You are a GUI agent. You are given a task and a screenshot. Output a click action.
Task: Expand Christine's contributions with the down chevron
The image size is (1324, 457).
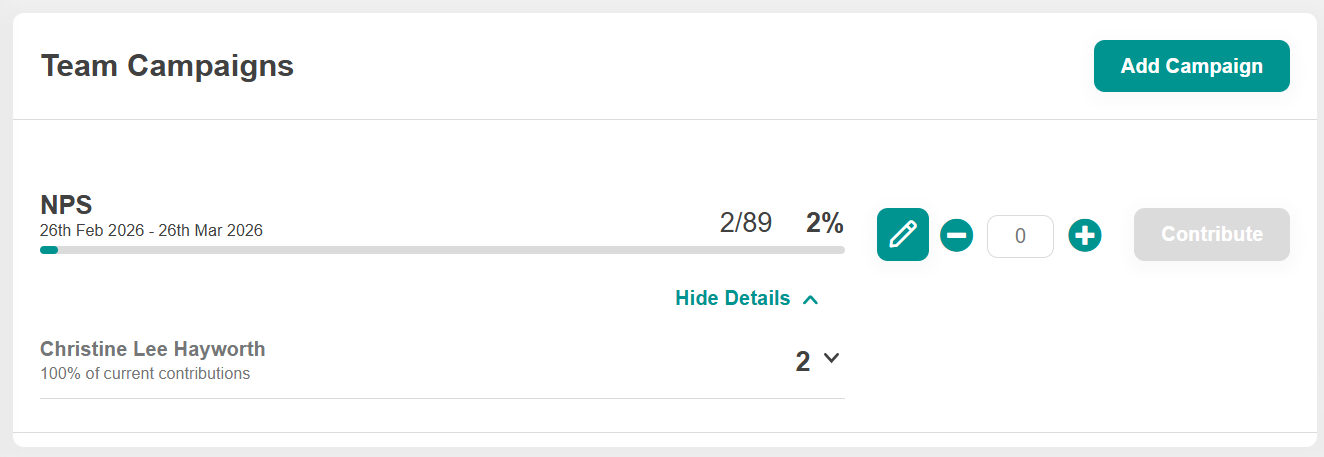830,358
